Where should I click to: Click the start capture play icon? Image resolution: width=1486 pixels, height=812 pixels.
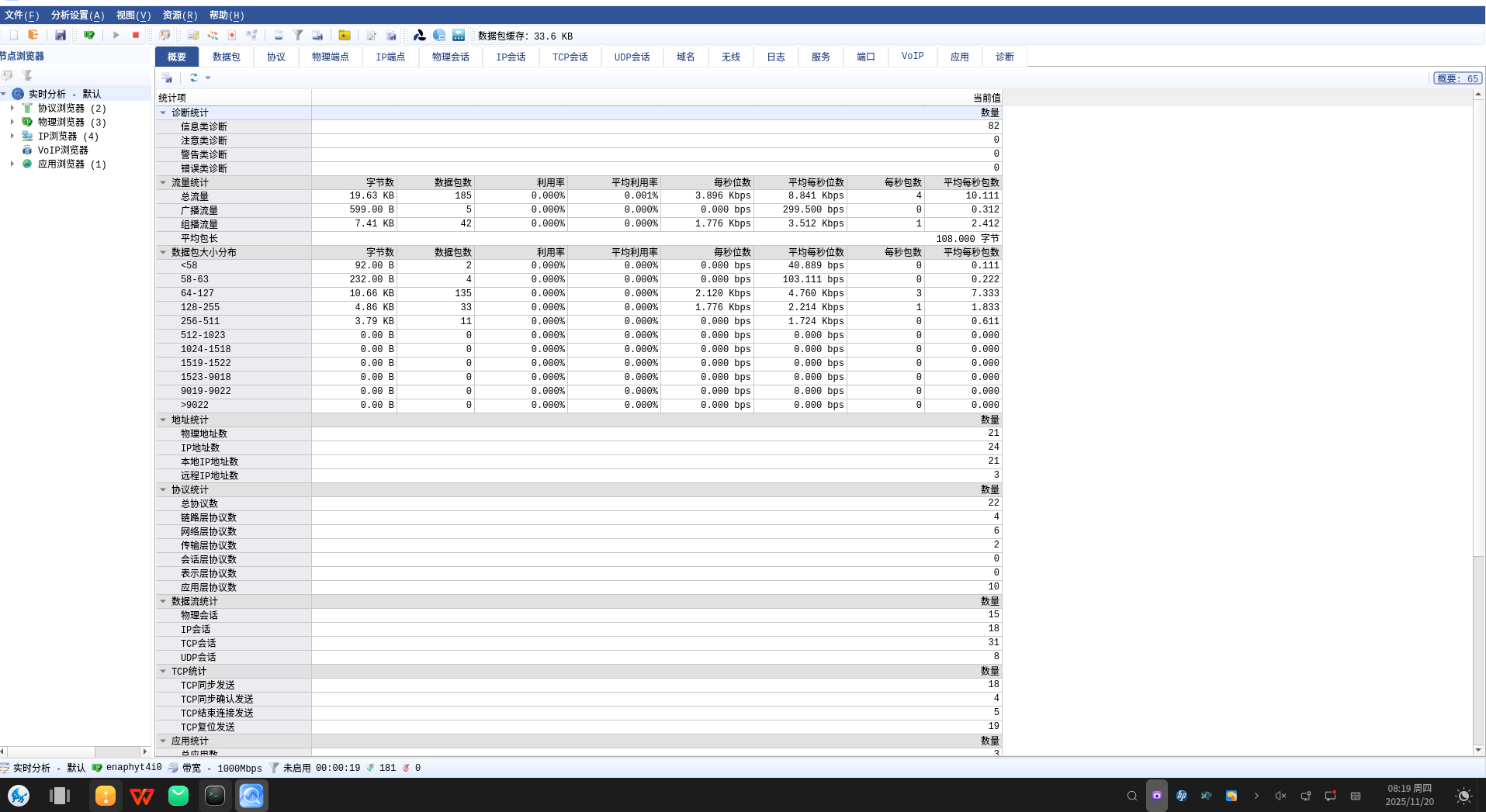coord(116,35)
